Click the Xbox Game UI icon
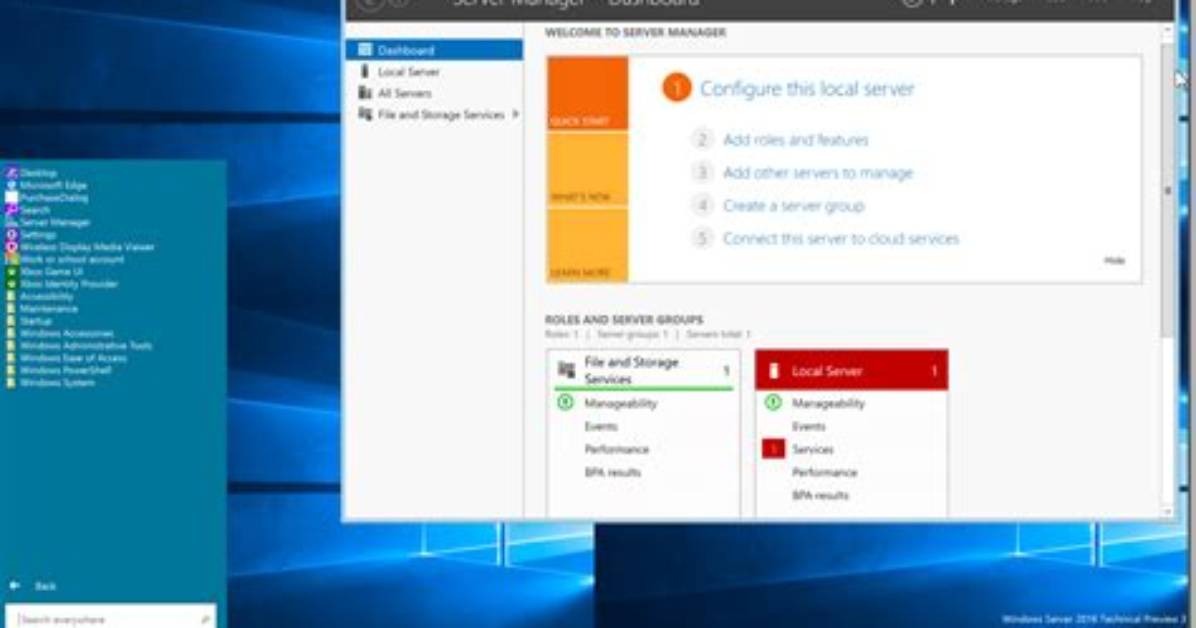 [11, 272]
